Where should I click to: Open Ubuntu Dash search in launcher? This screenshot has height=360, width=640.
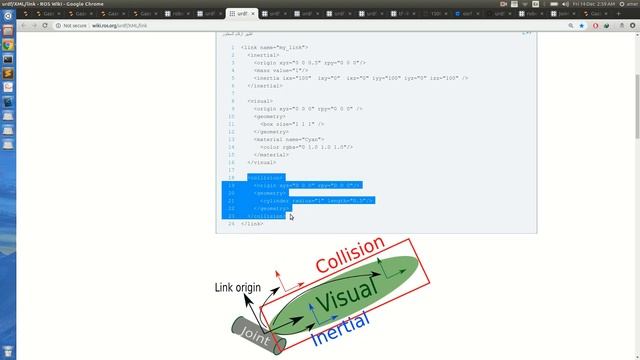click(8, 16)
